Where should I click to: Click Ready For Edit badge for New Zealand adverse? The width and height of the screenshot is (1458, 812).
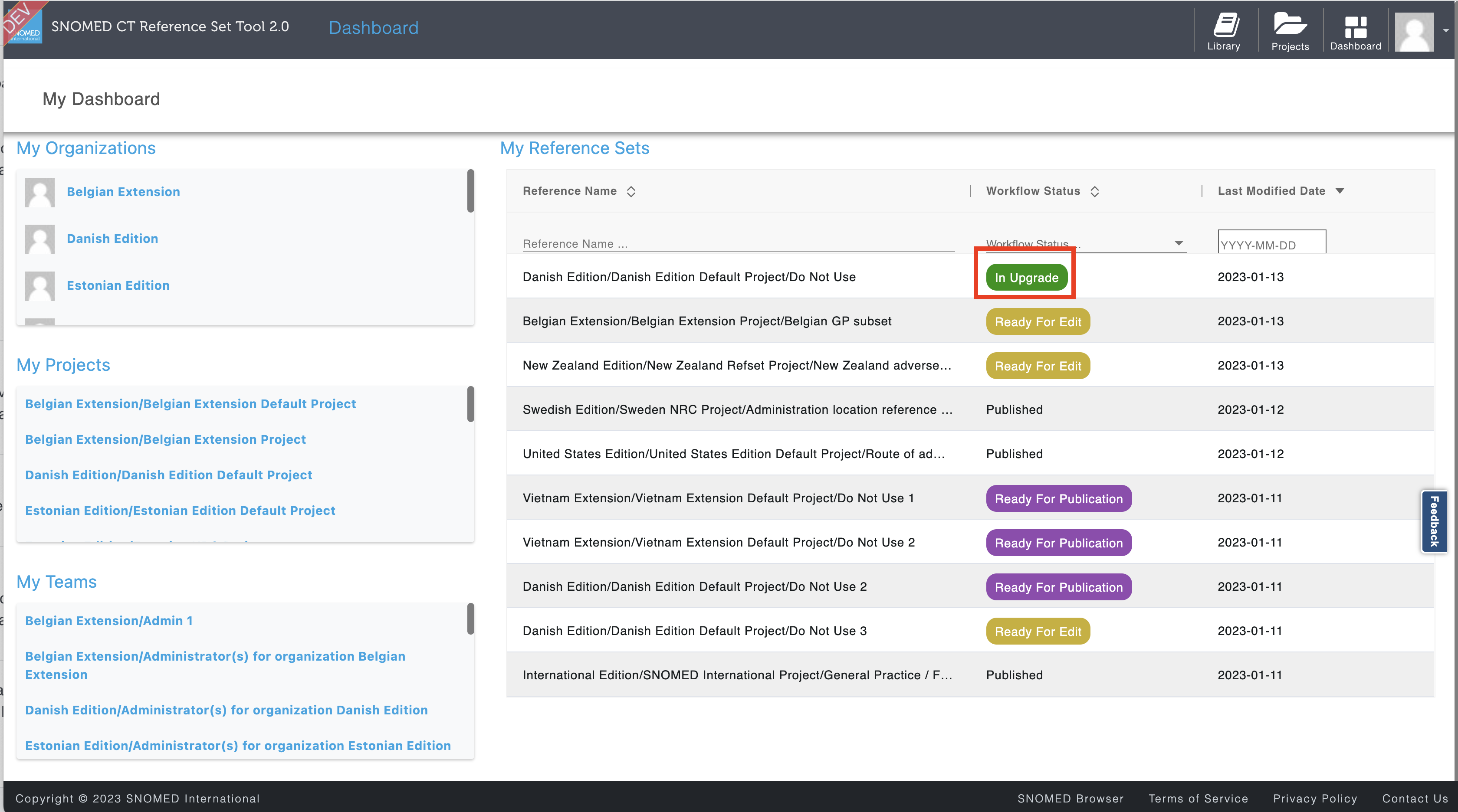(1038, 366)
